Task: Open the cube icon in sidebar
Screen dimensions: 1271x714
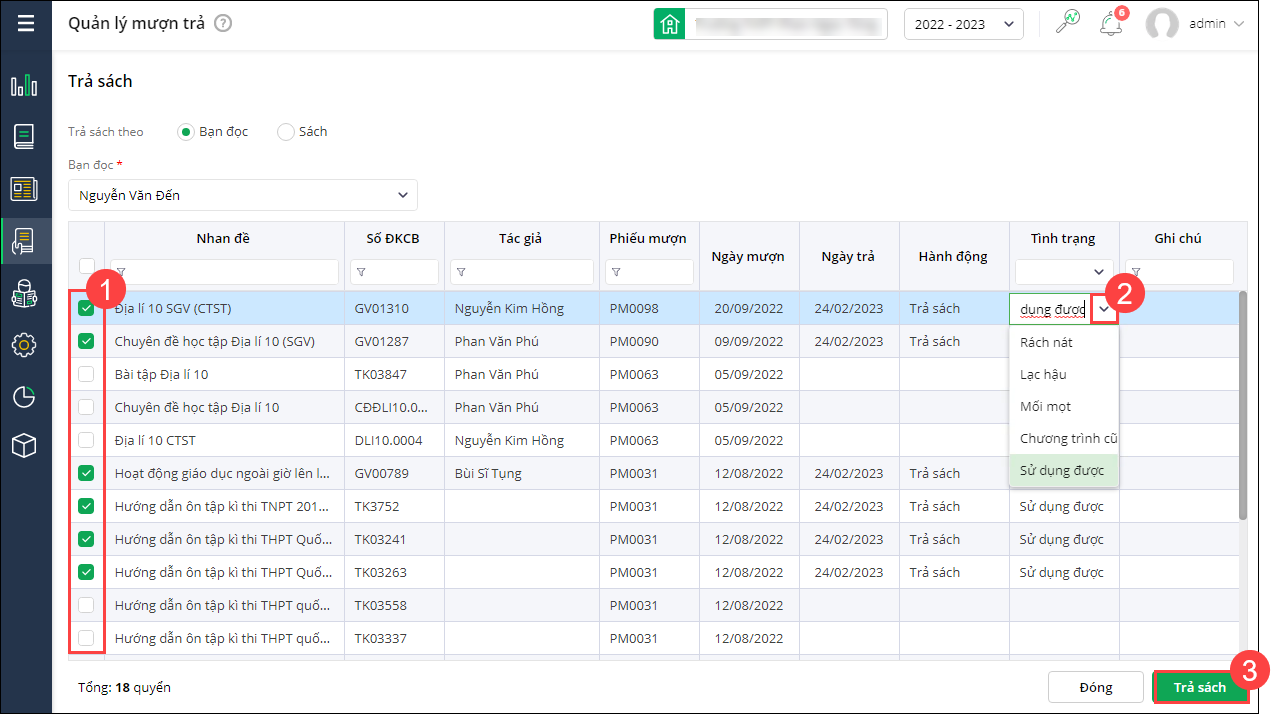Action: click(x=24, y=447)
